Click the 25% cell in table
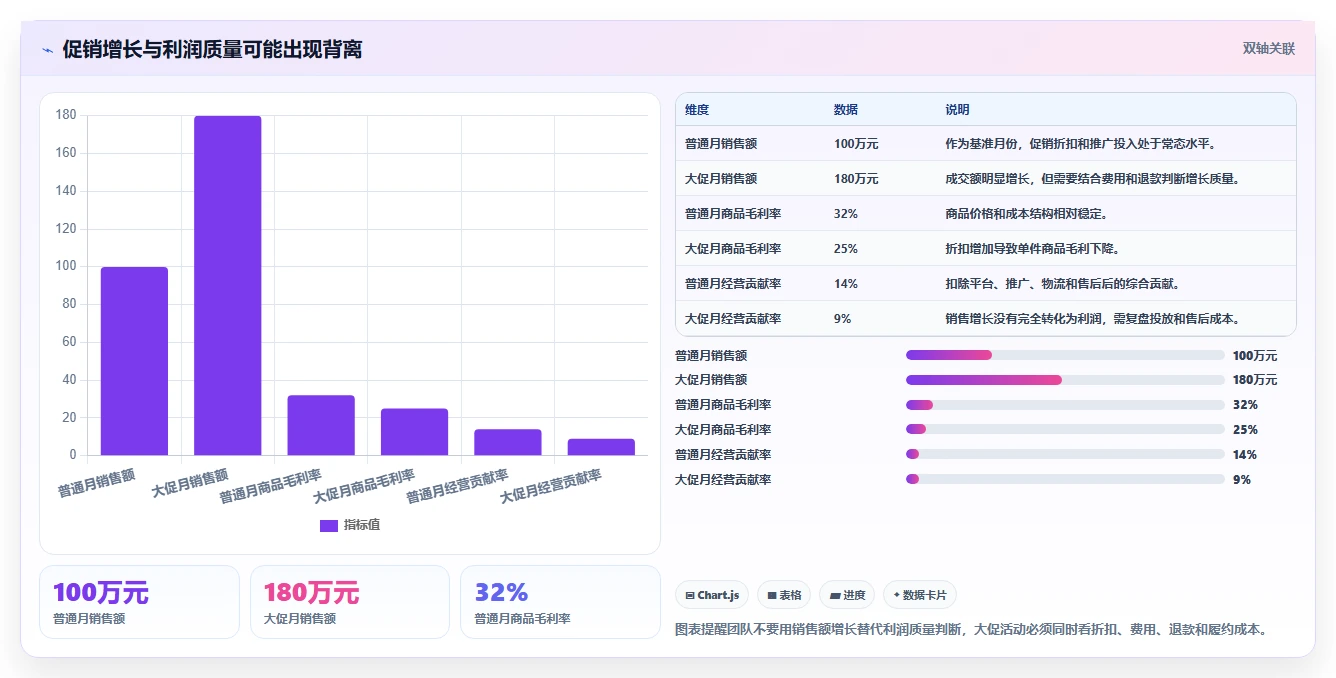Screen dimensions: 1336x678 846,249
